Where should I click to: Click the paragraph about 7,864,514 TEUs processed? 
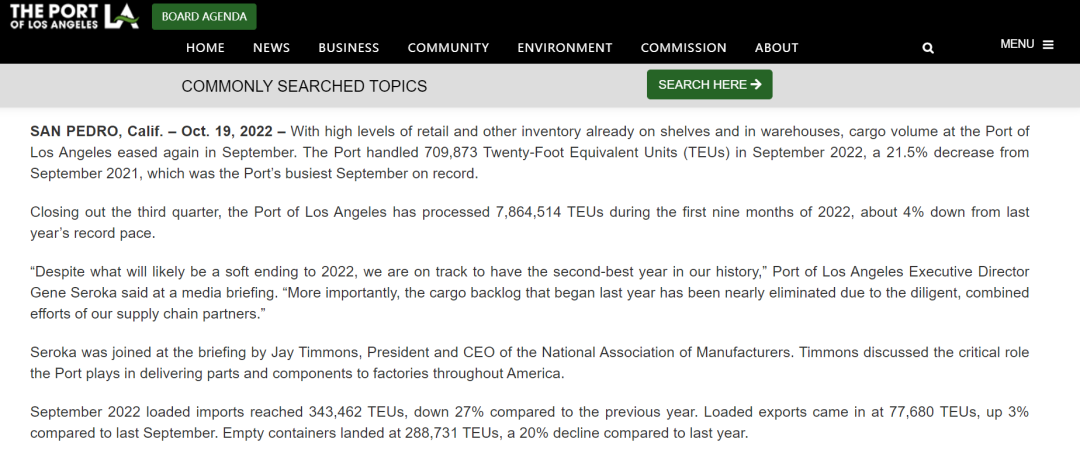(529, 223)
